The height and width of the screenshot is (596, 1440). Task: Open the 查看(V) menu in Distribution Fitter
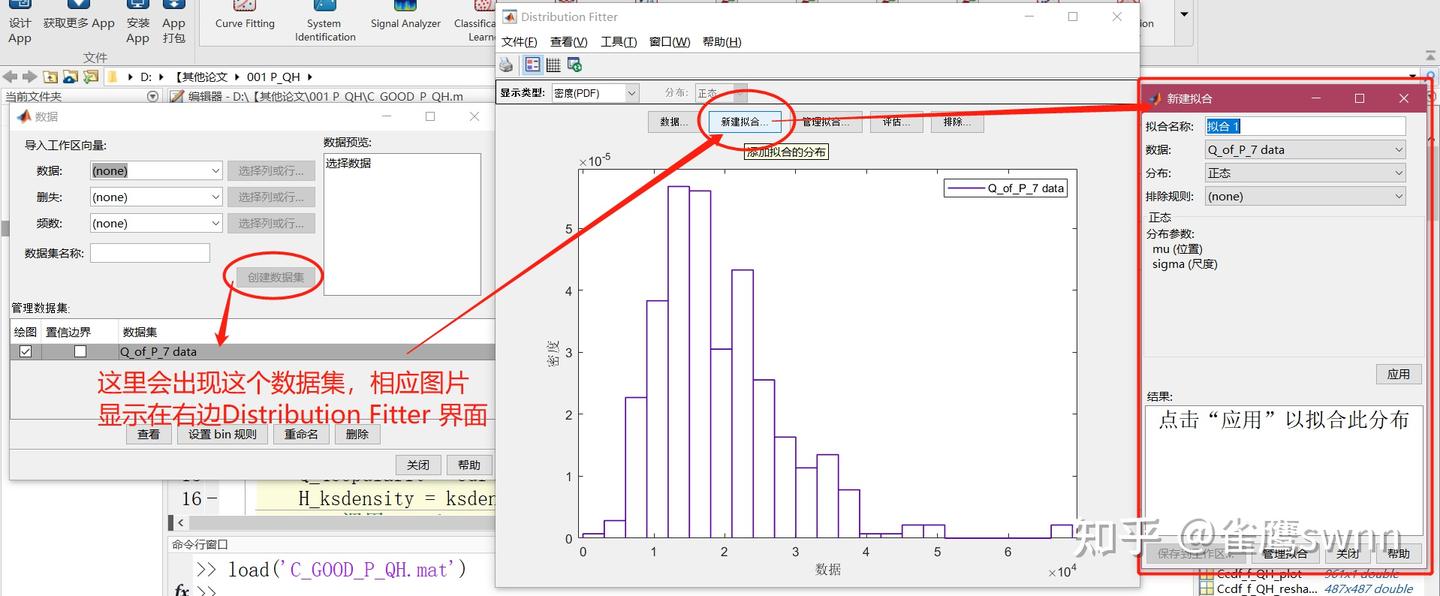tap(568, 42)
